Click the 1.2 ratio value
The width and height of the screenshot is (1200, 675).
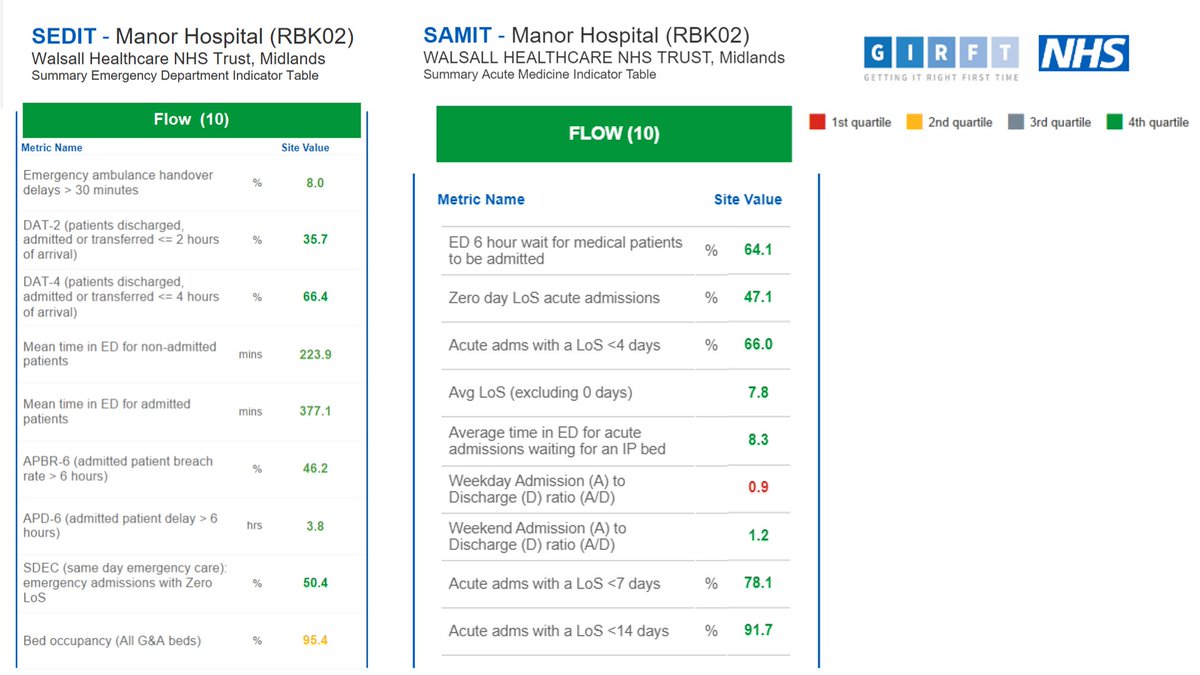758,536
